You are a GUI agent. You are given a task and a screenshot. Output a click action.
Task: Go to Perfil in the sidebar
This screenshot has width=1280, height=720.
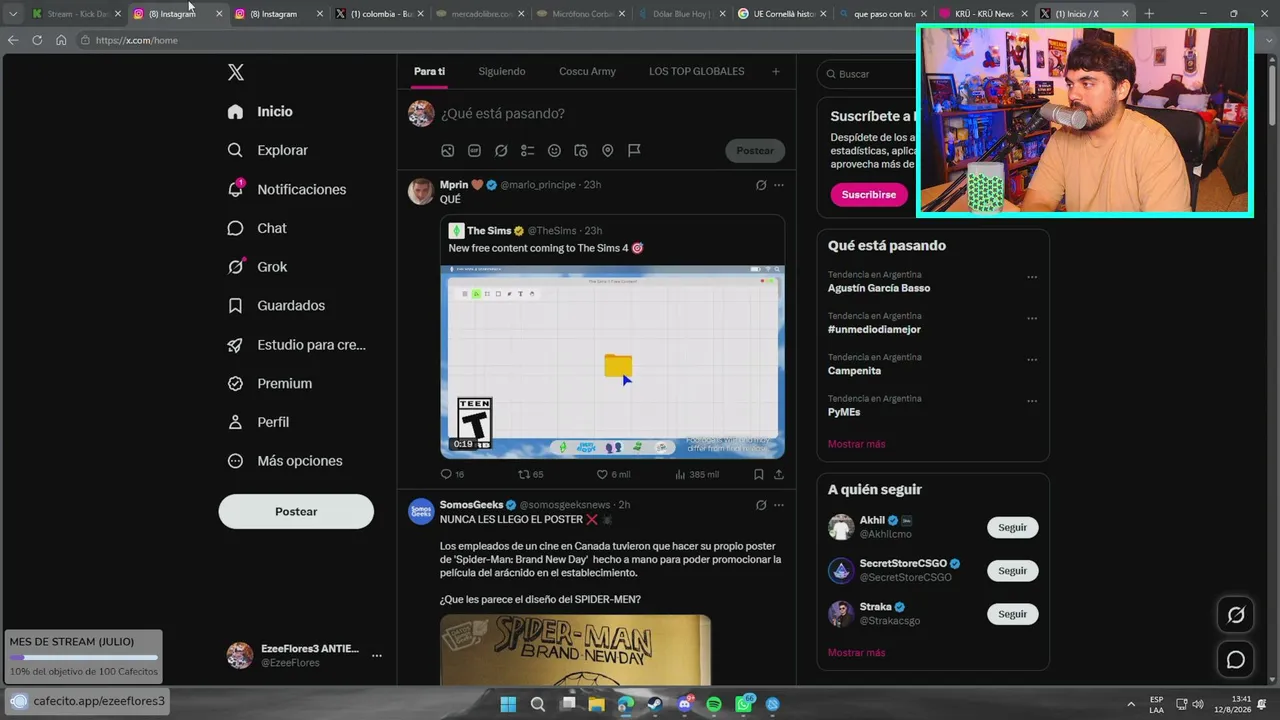pos(258,422)
